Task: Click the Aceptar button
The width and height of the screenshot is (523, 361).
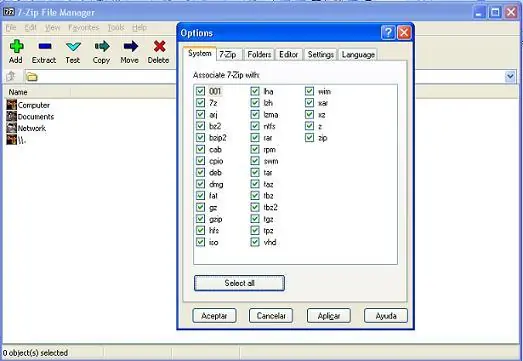Action: pos(214,316)
